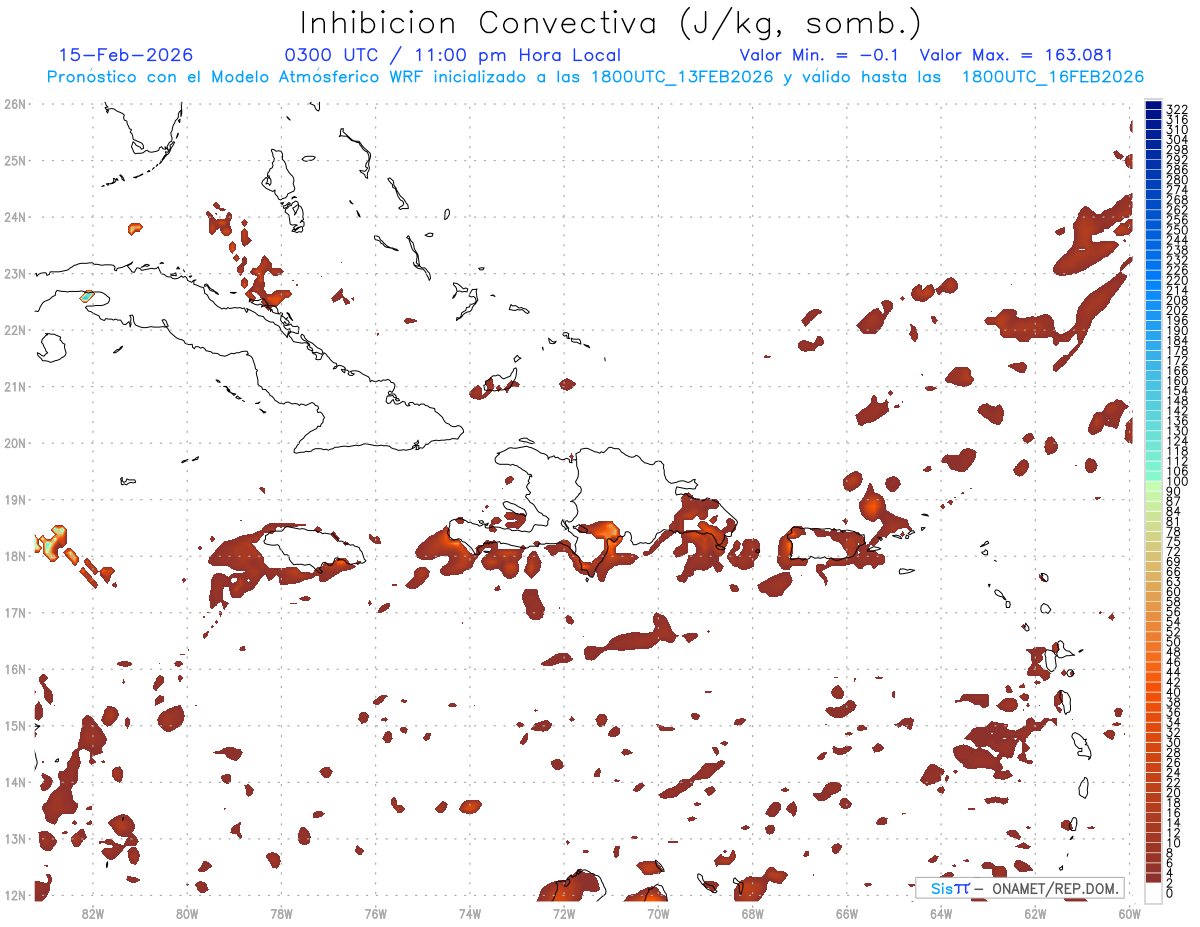The width and height of the screenshot is (1200, 927).
Task: Click the '68W' longitude label
Action: [x=753, y=913]
